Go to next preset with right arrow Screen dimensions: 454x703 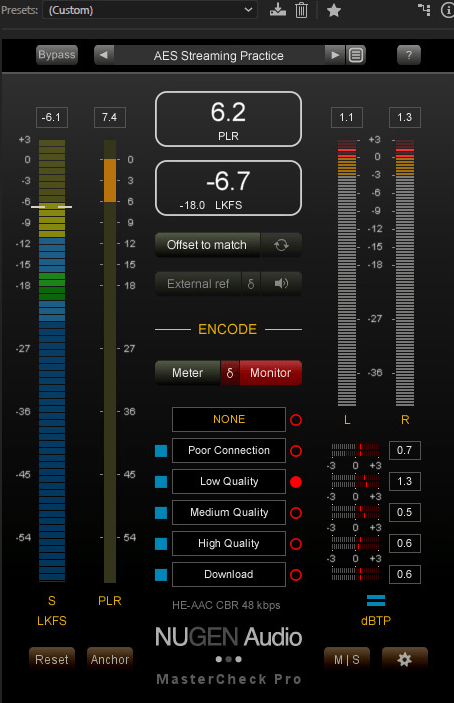pyautogui.click(x=335, y=55)
